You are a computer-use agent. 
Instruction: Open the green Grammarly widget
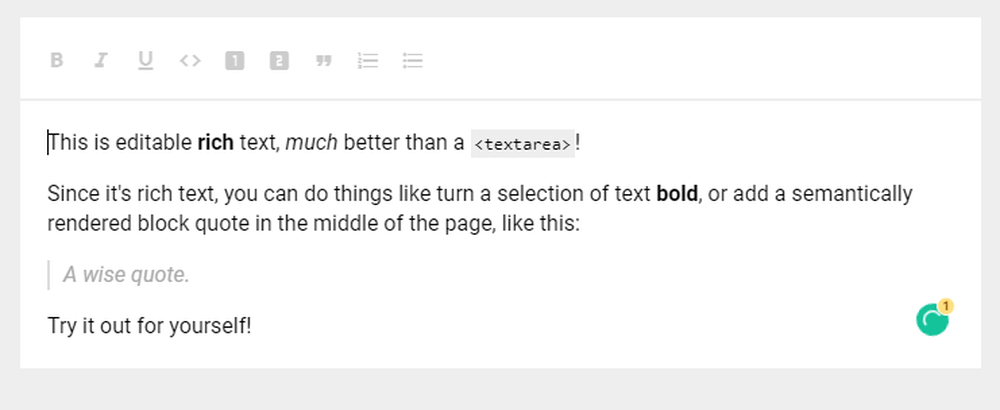(x=932, y=320)
